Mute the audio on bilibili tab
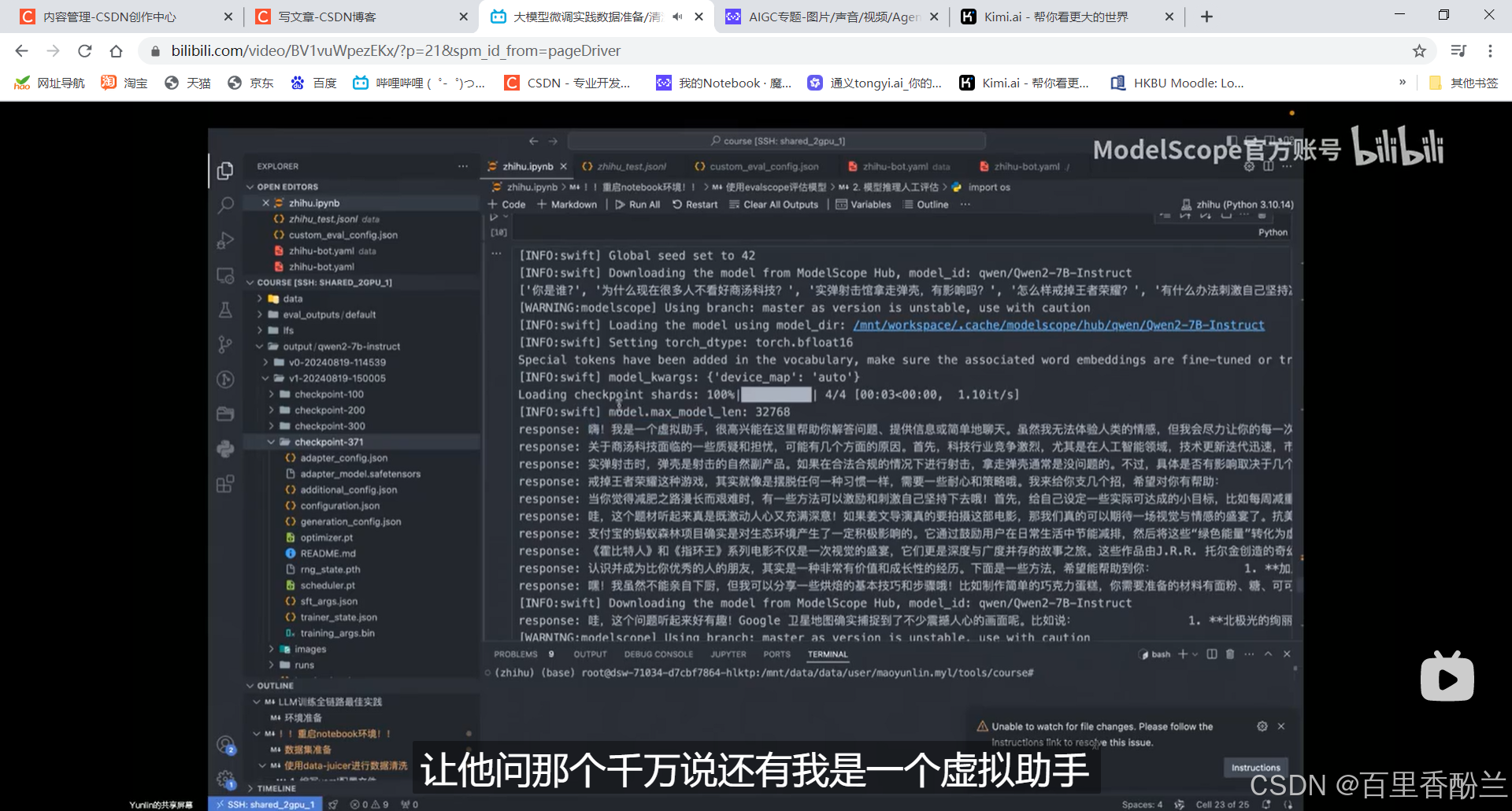 click(677, 17)
